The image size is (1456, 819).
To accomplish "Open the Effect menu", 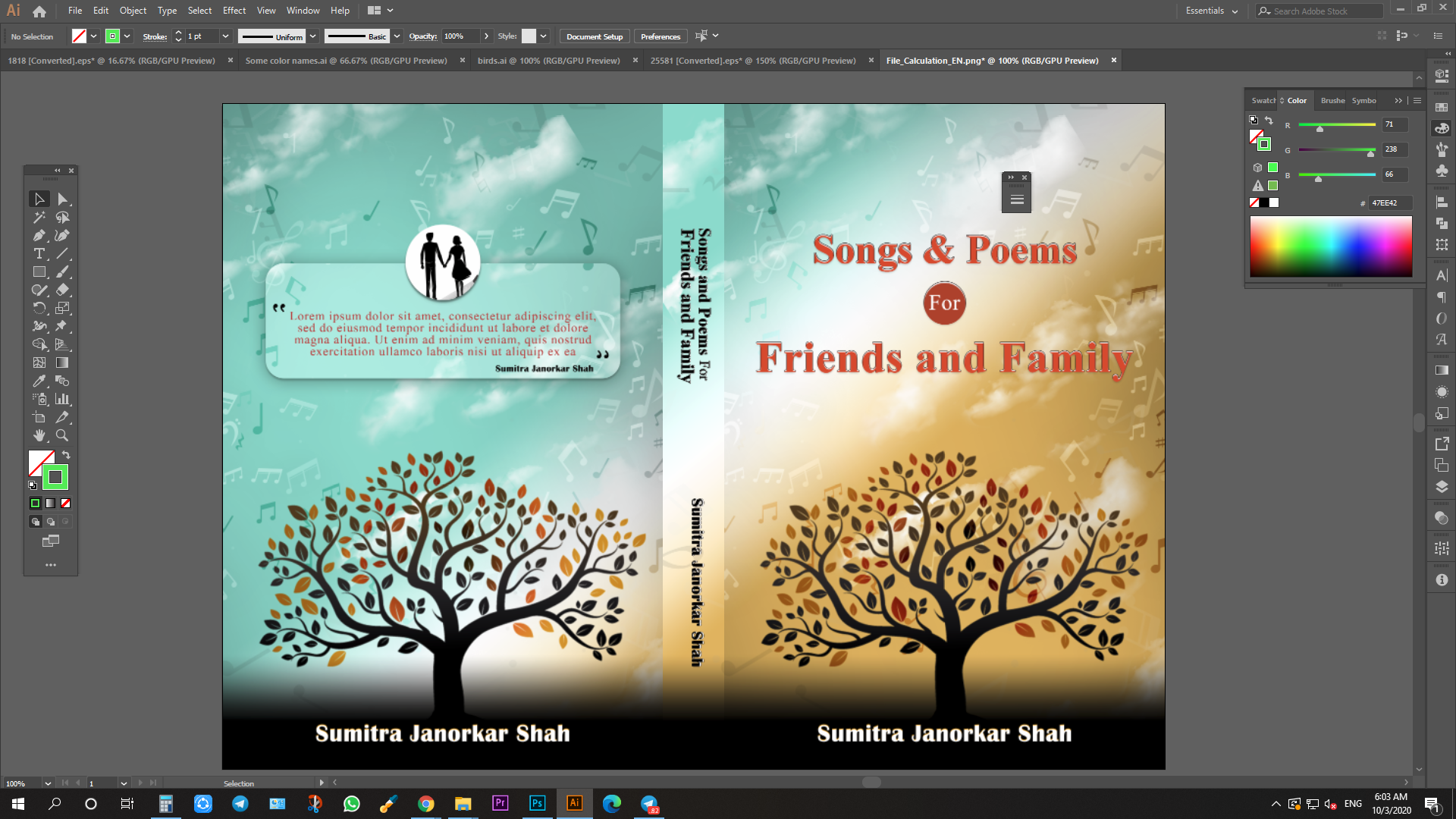I will pyautogui.click(x=234, y=11).
